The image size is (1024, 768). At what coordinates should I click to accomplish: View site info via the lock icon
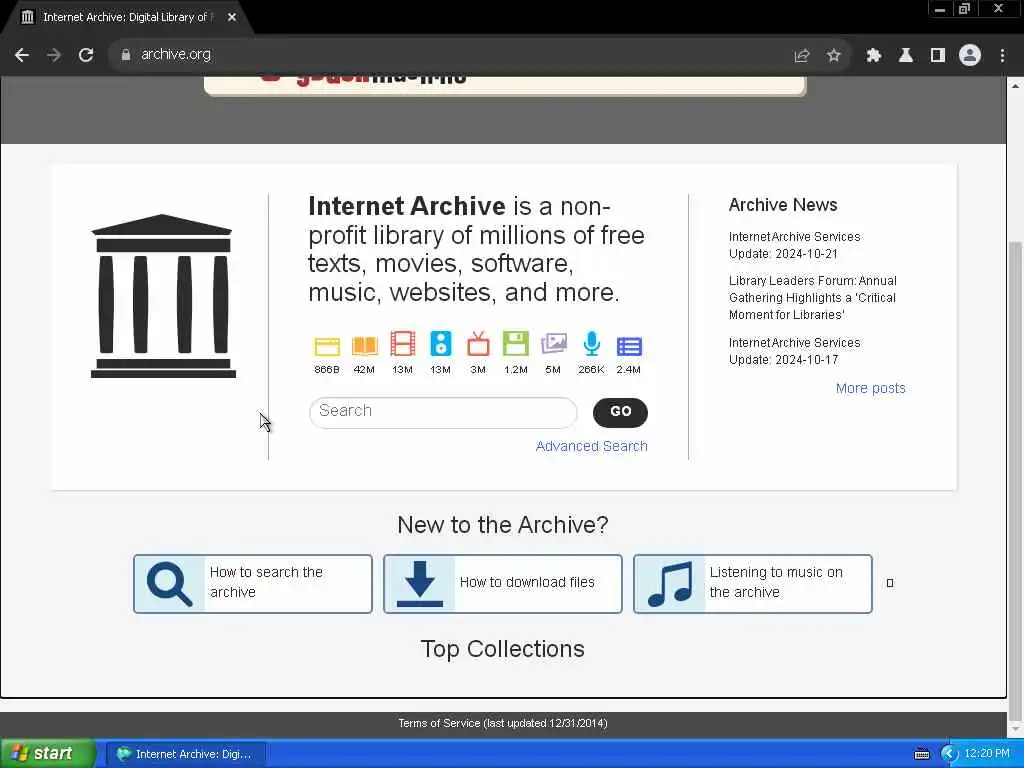coord(125,55)
